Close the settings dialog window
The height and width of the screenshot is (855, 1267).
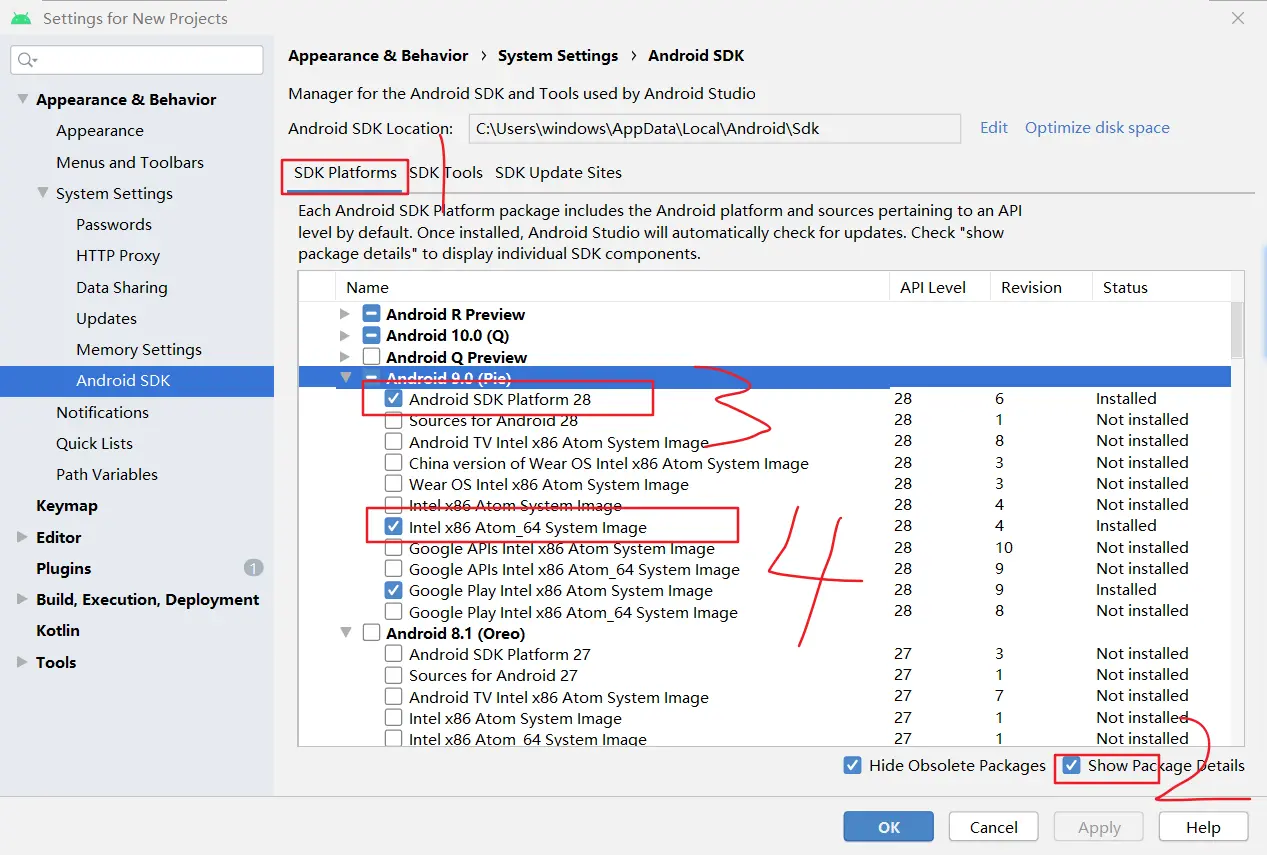click(x=1238, y=18)
